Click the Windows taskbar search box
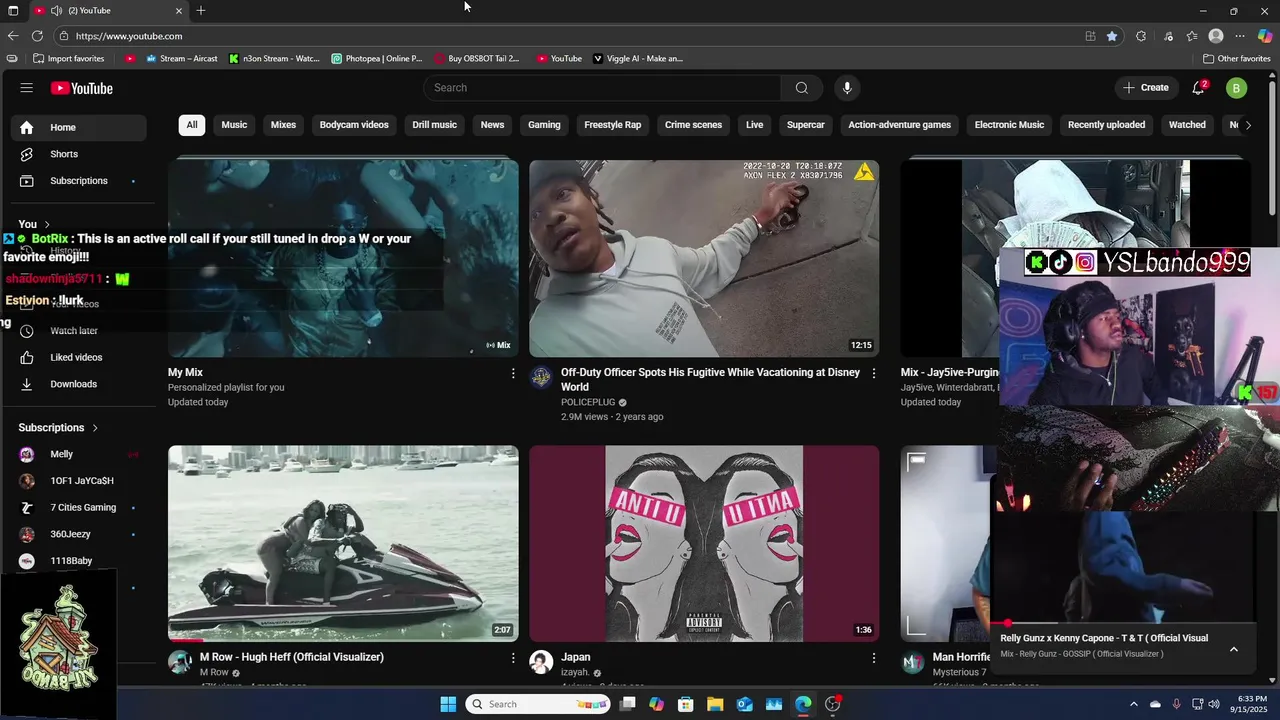 coord(538,704)
